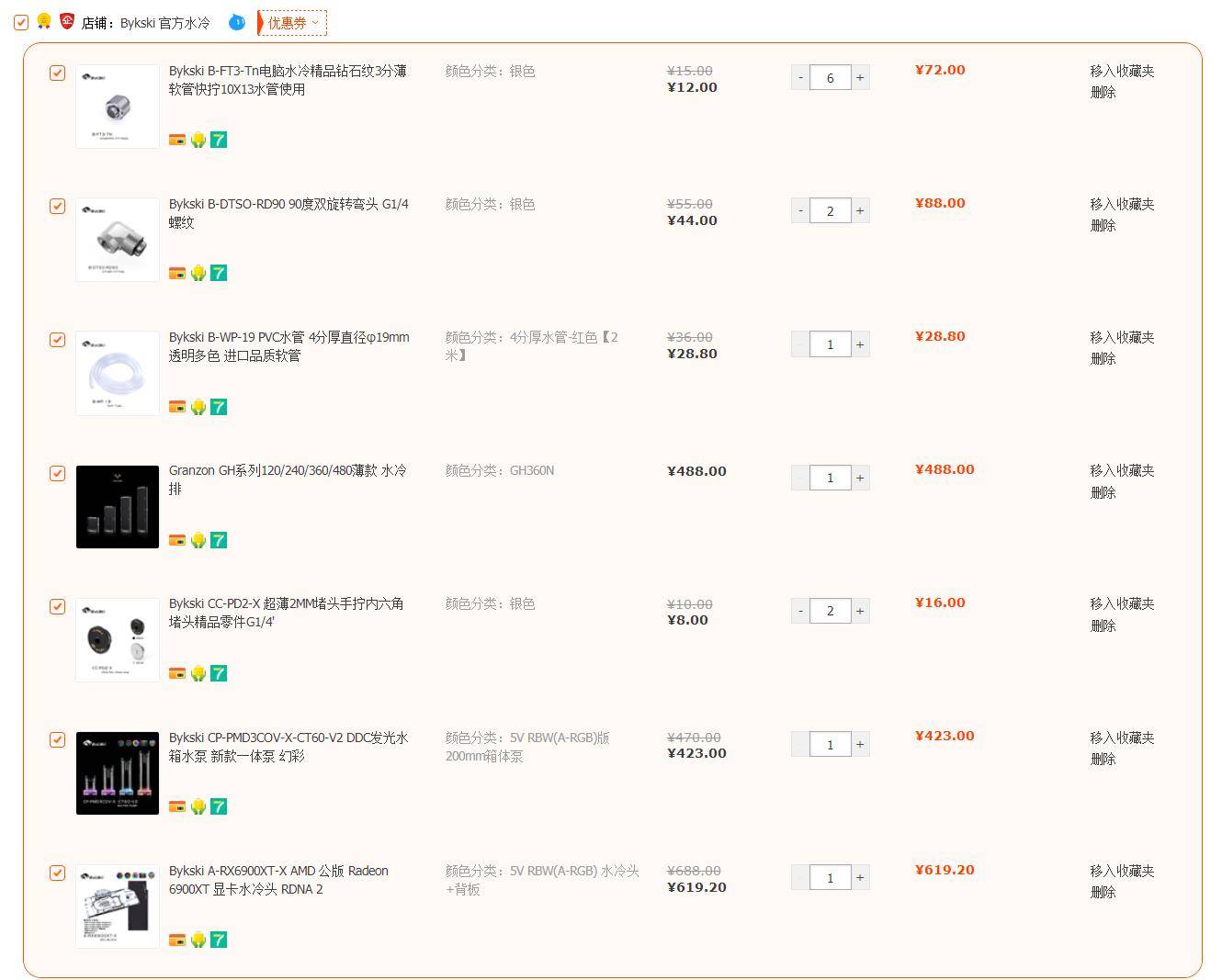Move B-FT3-Tn item to favorites (移入收藏夹)

(x=1122, y=71)
